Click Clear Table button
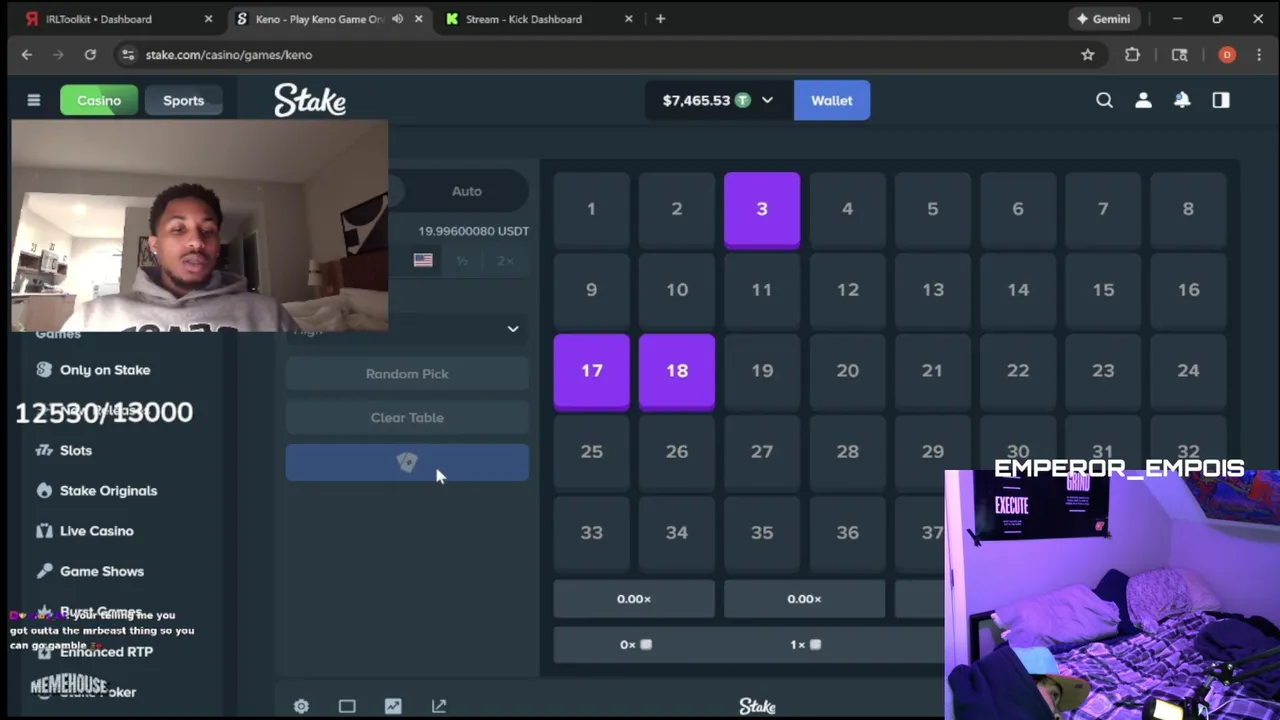Viewport: 1280px width, 720px height. click(407, 418)
